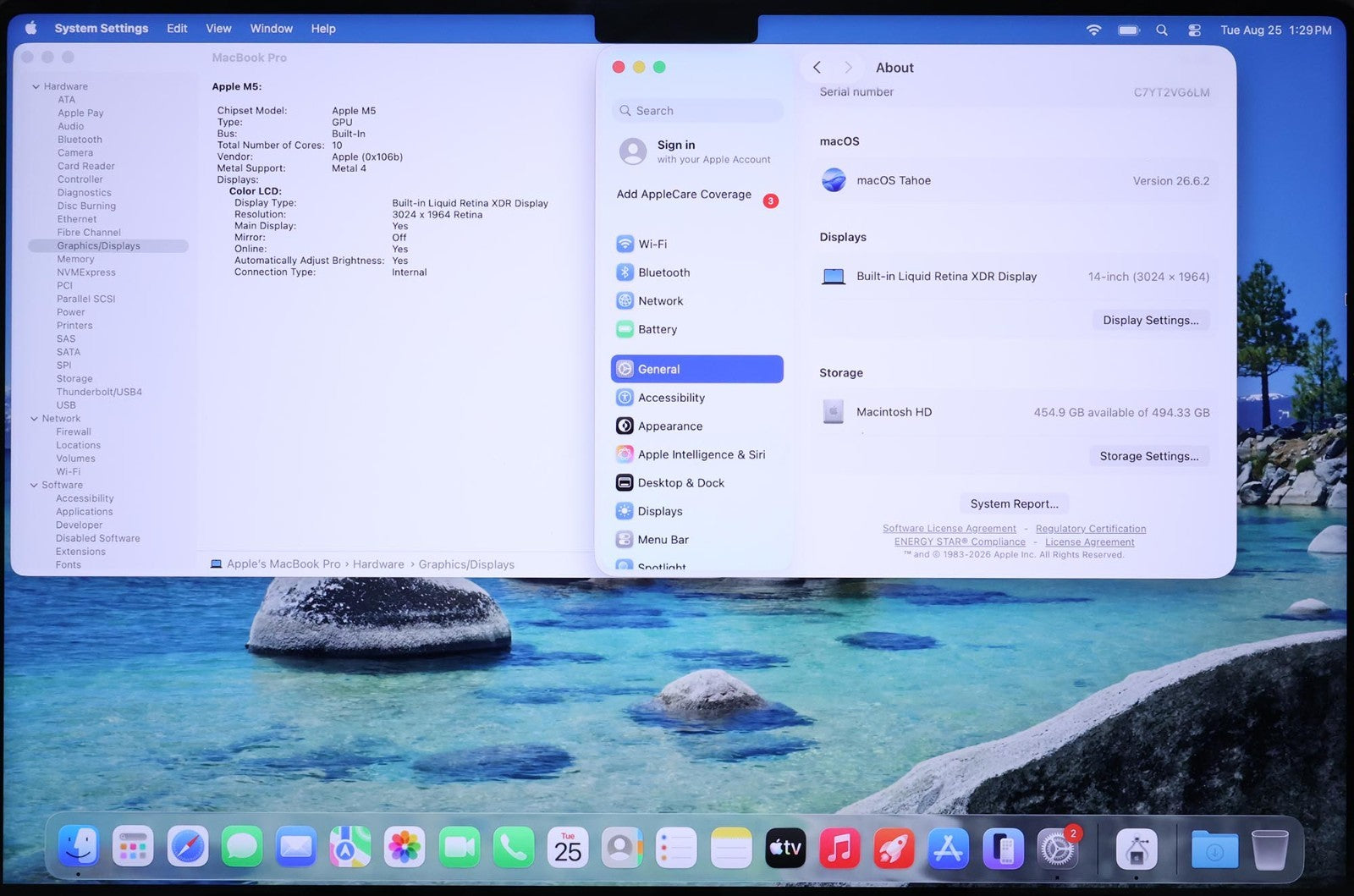1354x896 pixels.
Task: Open Bluetooth in the System Settings sidebar
Action: 697,272
